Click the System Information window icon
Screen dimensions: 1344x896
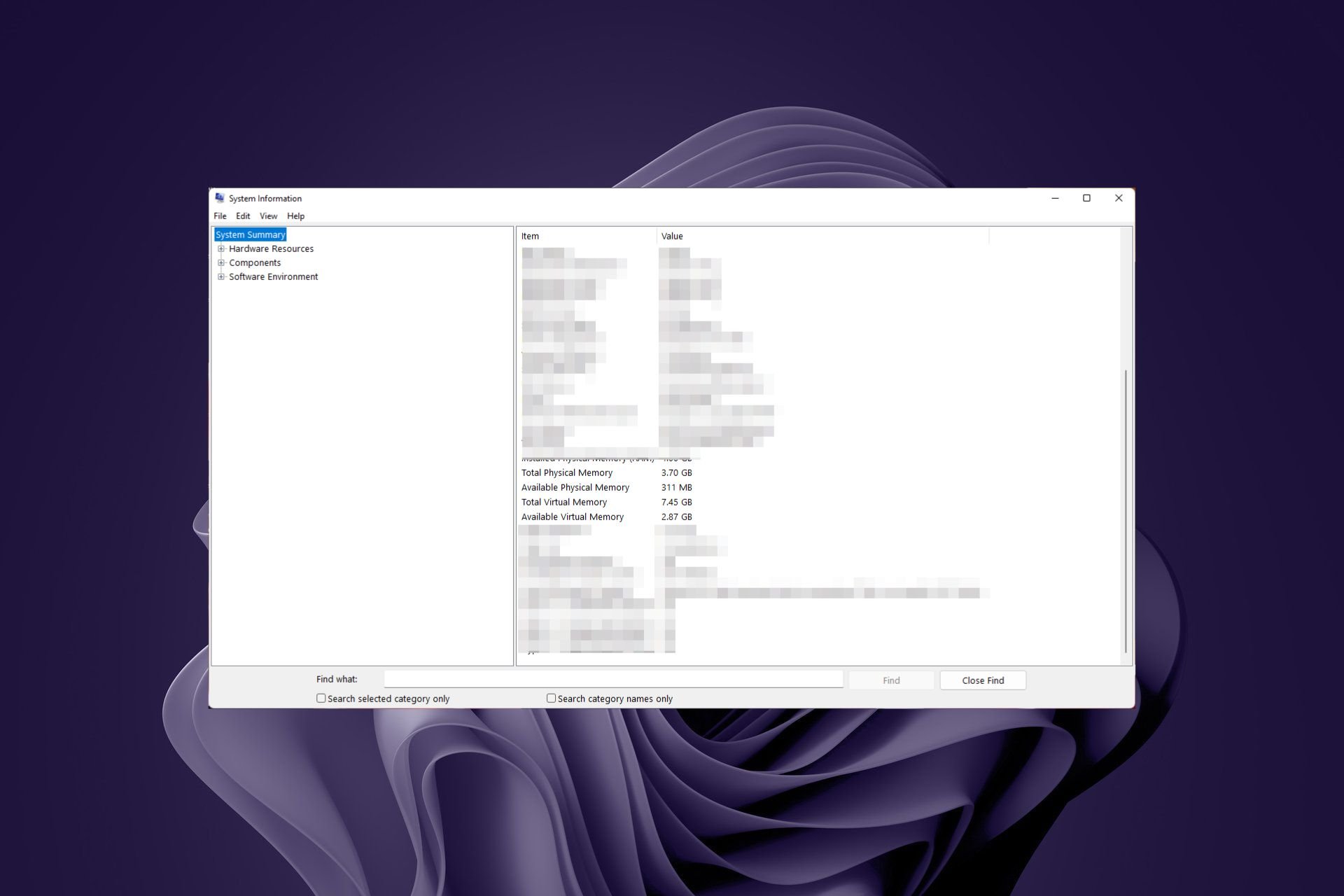218,197
